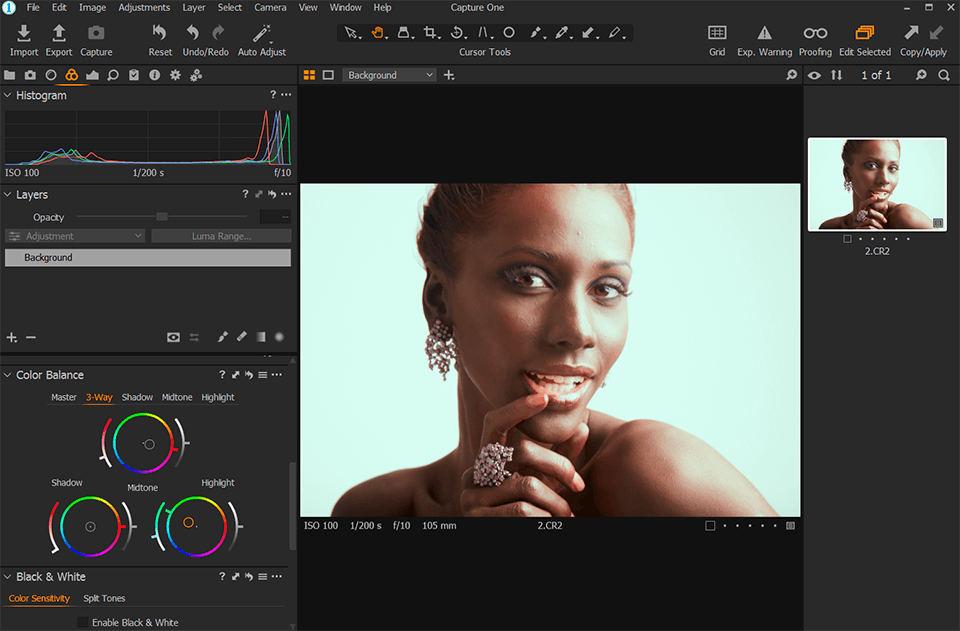Toggle mask visibility in the Layers panel
The width and height of the screenshot is (960, 631).
pos(173,337)
